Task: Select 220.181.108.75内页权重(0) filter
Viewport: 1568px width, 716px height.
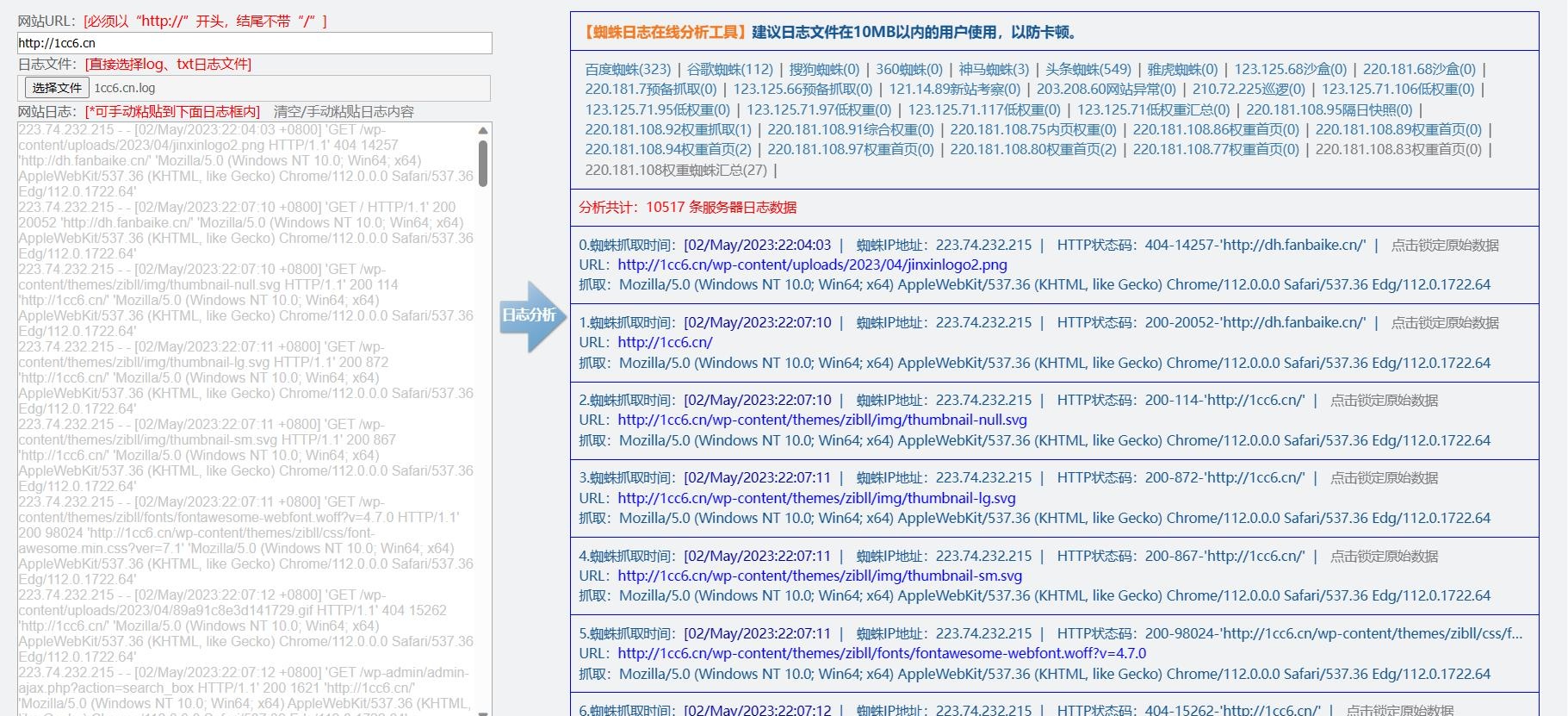Action: tap(1033, 129)
